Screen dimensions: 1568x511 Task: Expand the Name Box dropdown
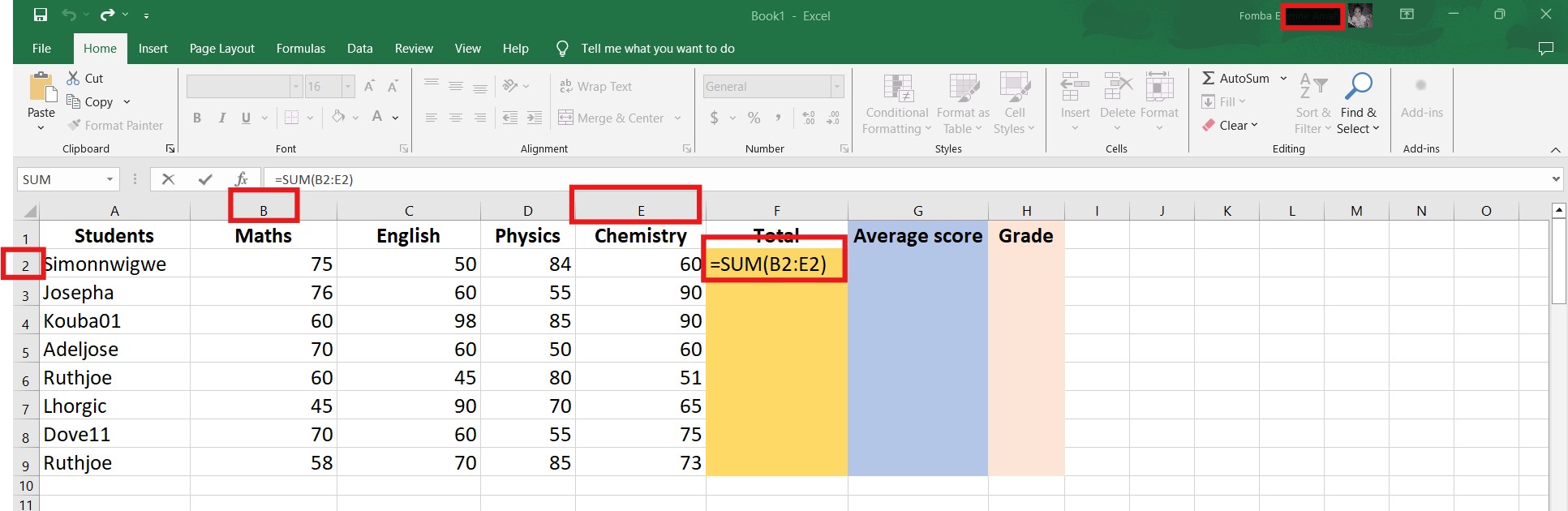tap(110, 179)
